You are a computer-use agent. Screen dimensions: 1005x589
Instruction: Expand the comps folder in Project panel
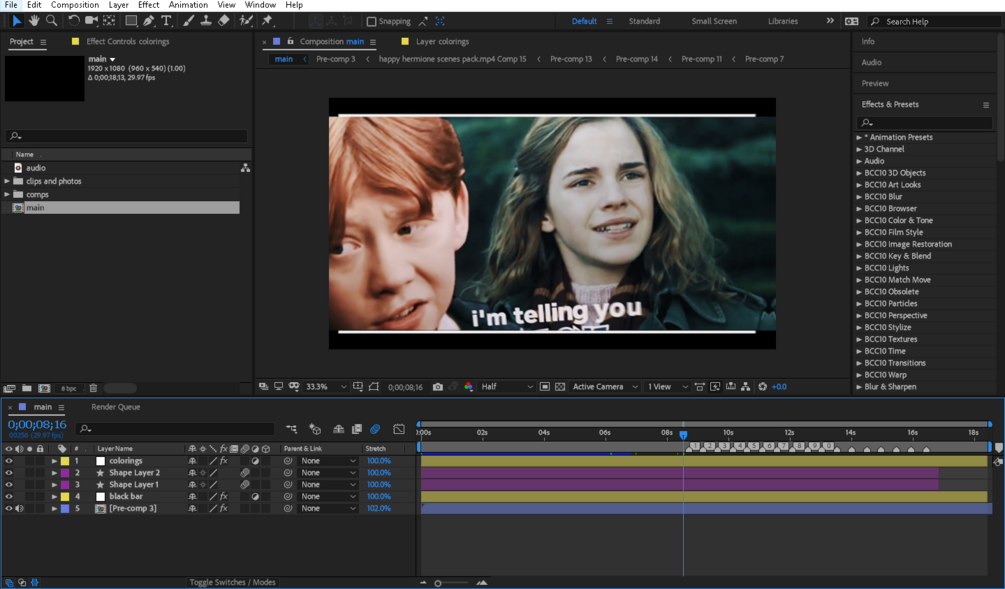click(x=7, y=194)
